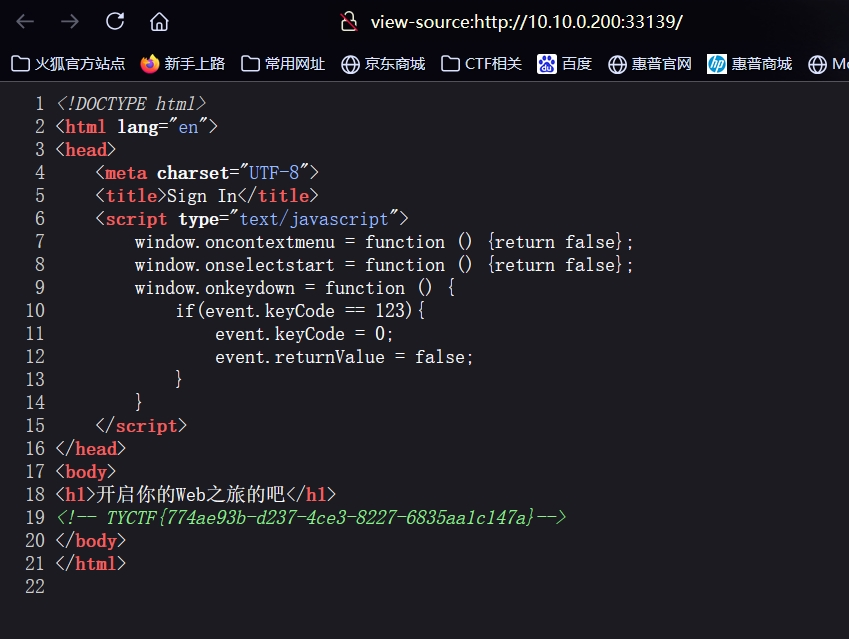Screen dimensions: 849x639
Task: Click the 'Sign In' title text
Action: 202,195
